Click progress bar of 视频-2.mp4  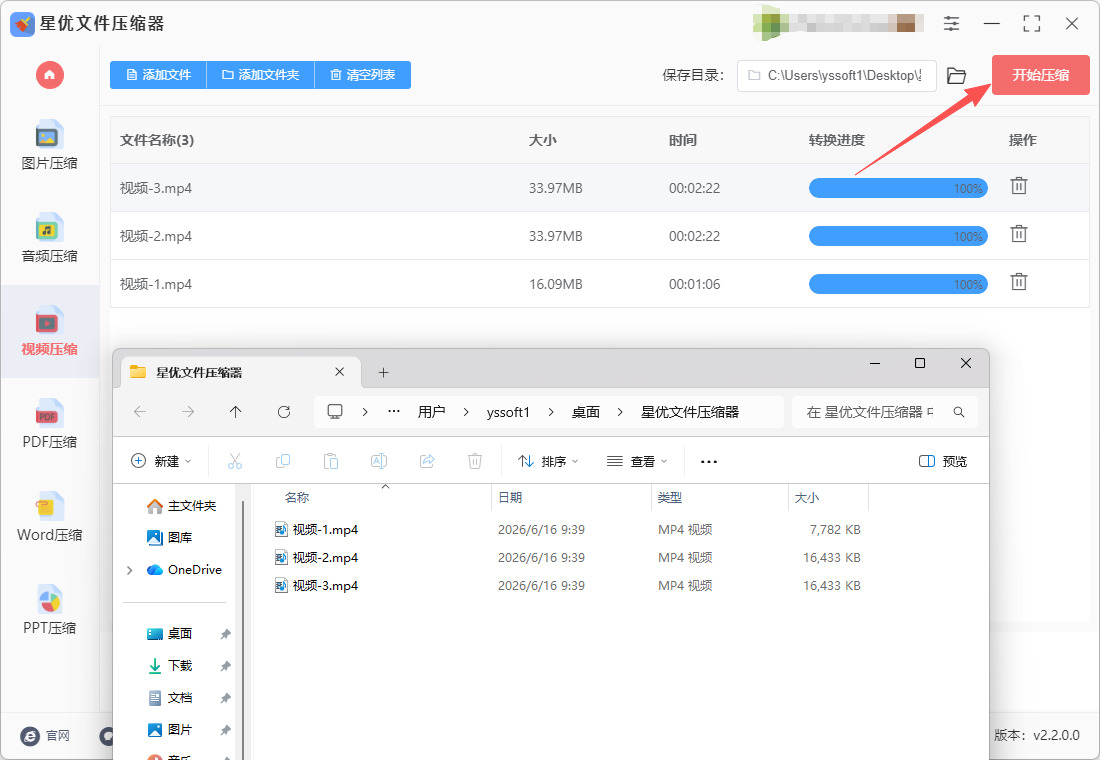tap(898, 236)
